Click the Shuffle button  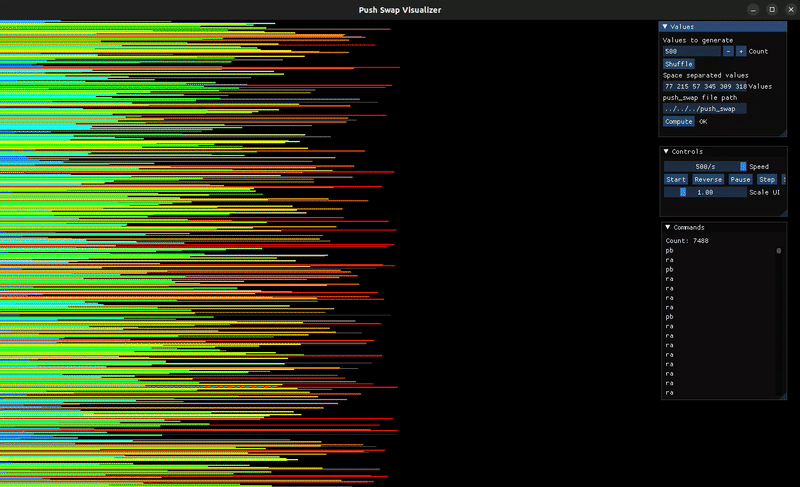point(679,64)
